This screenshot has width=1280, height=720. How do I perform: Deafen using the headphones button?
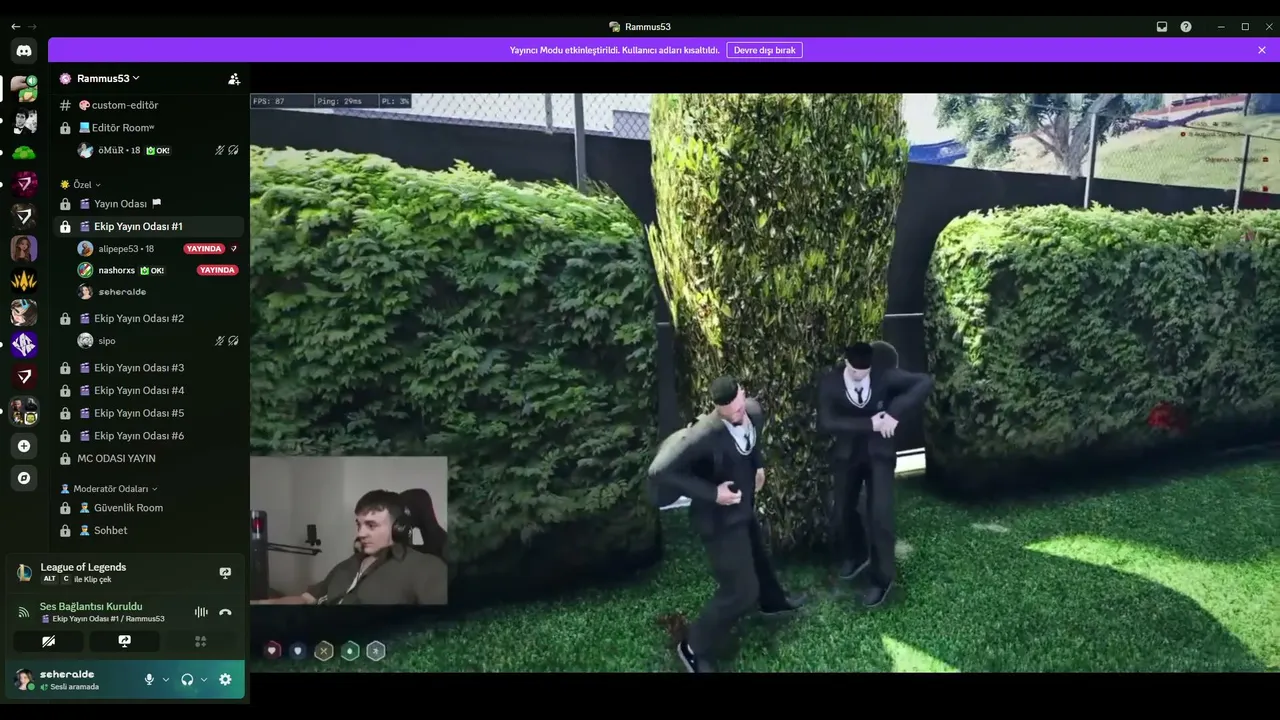point(187,680)
